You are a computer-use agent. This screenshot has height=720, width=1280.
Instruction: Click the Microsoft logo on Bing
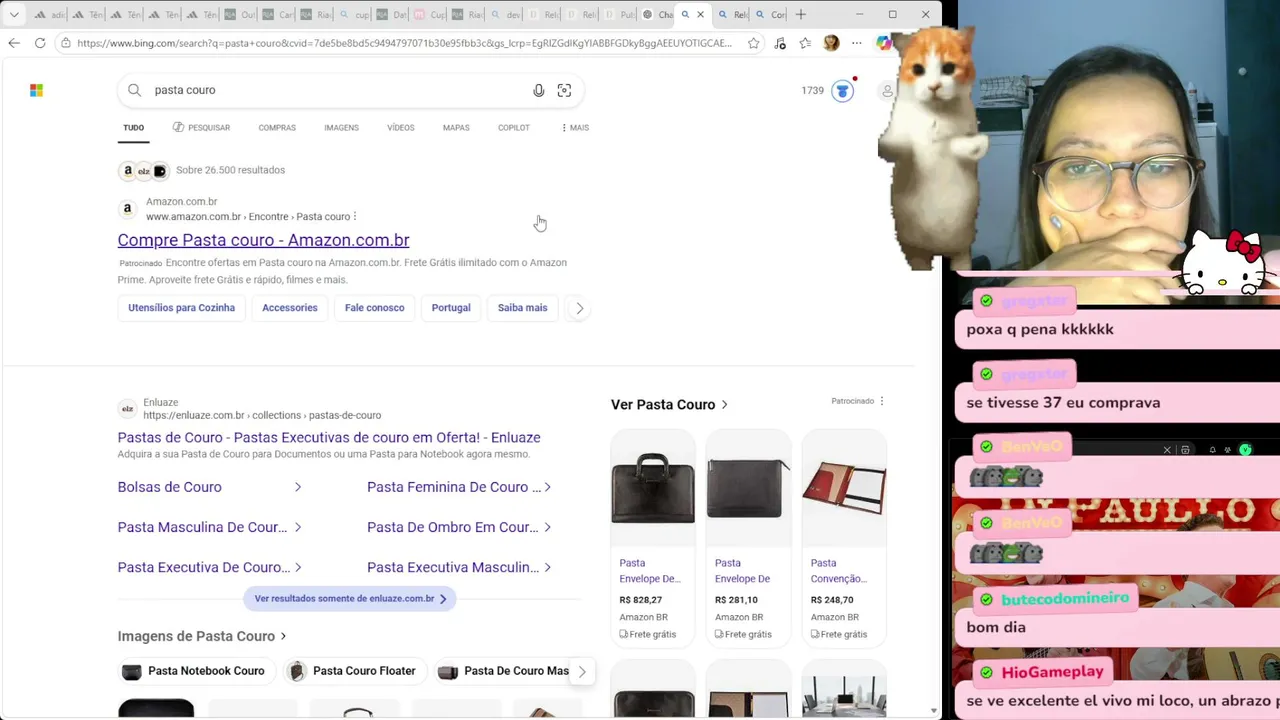36,90
